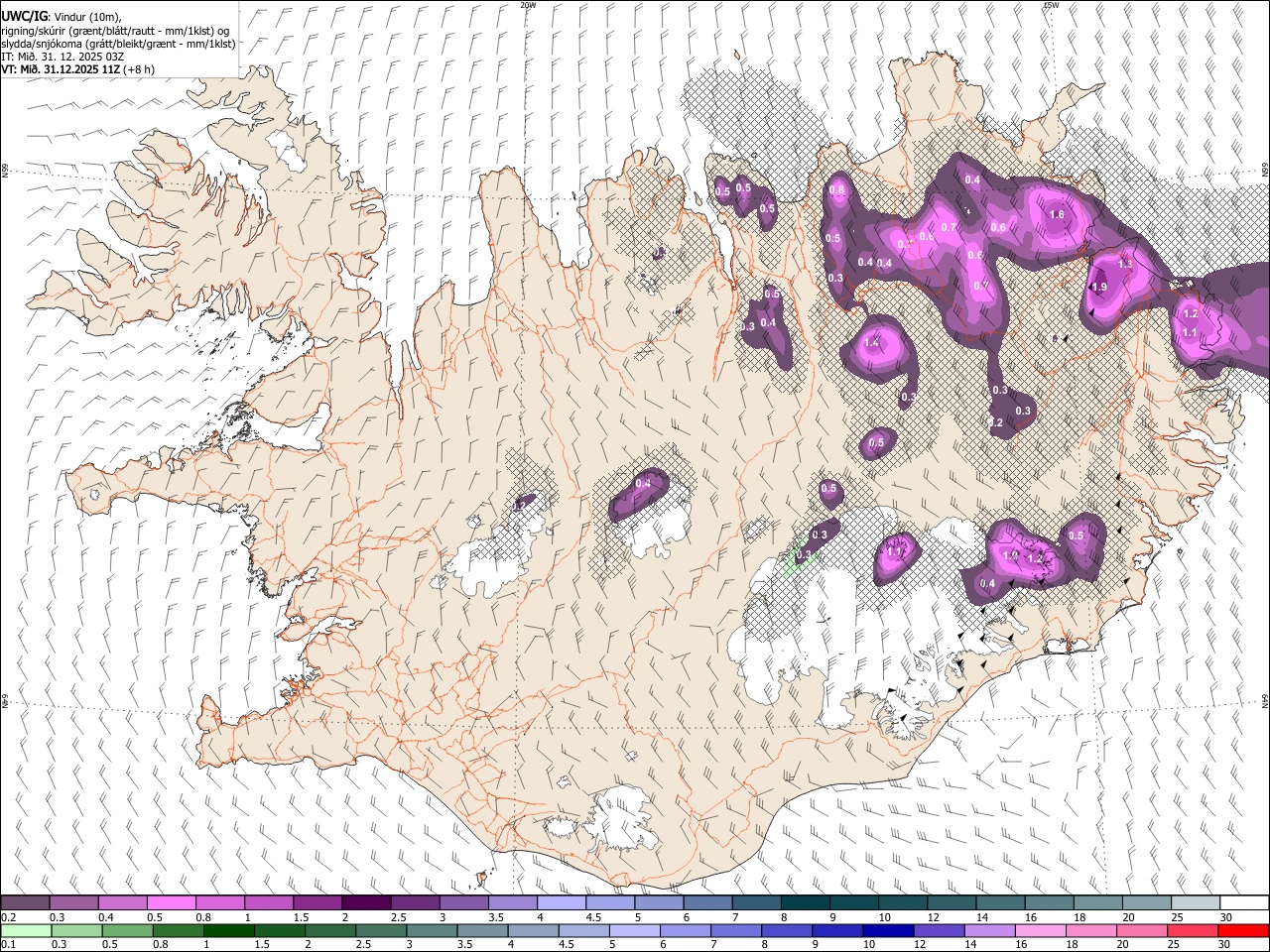This screenshot has width=1270, height=952.
Task: Click the '0.1' label under the green legend
Action: click(x=8, y=945)
